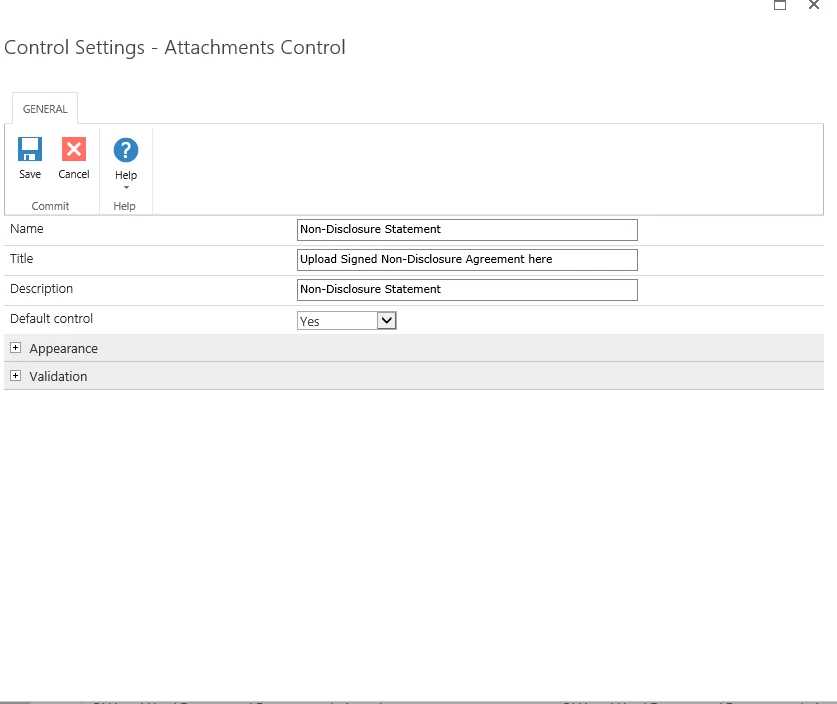837x704 pixels.
Task: Select the GENERAL ribbon tab label
Action: (44, 108)
